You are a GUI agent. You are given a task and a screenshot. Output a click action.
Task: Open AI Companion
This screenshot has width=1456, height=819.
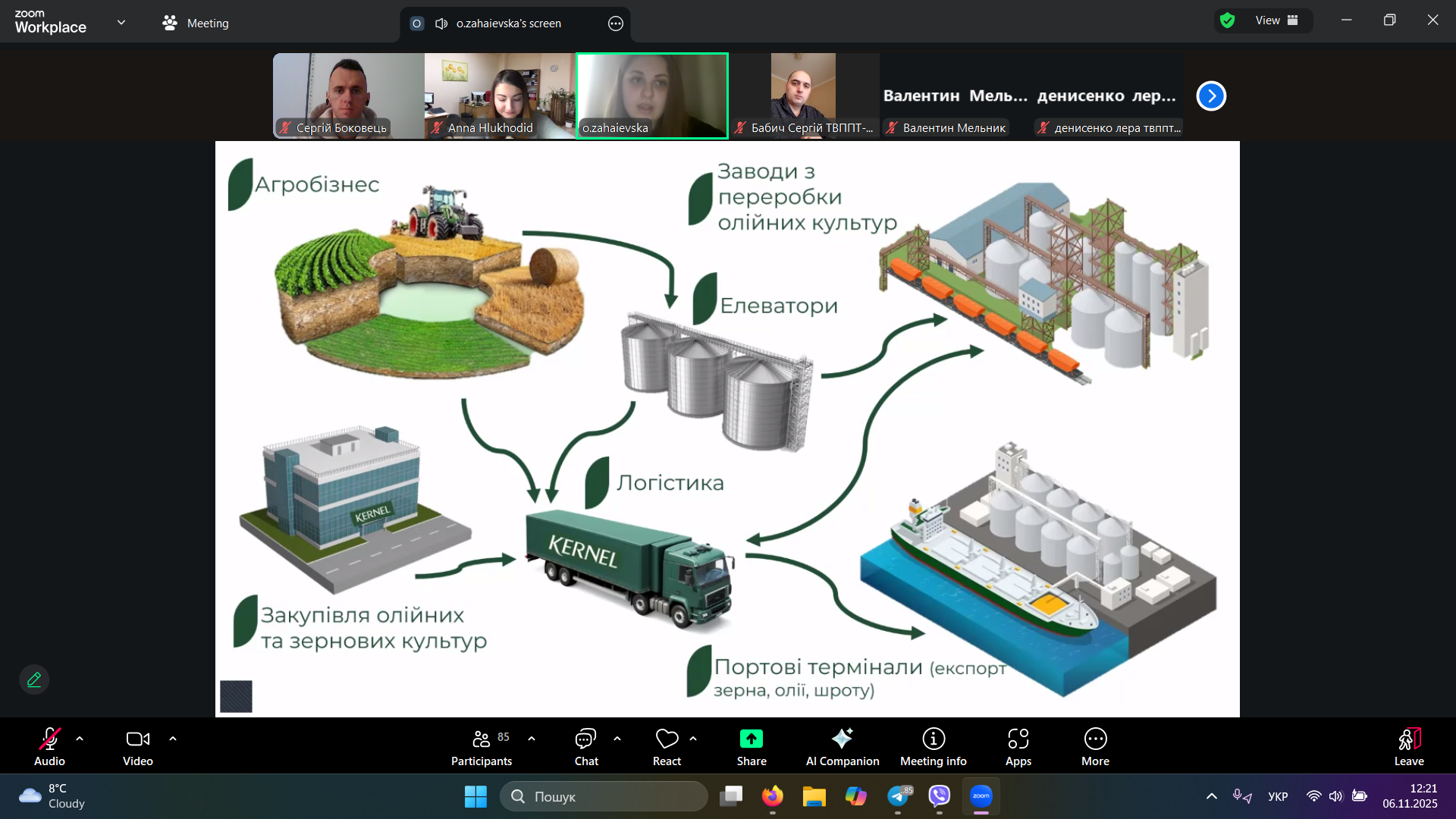(x=842, y=747)
